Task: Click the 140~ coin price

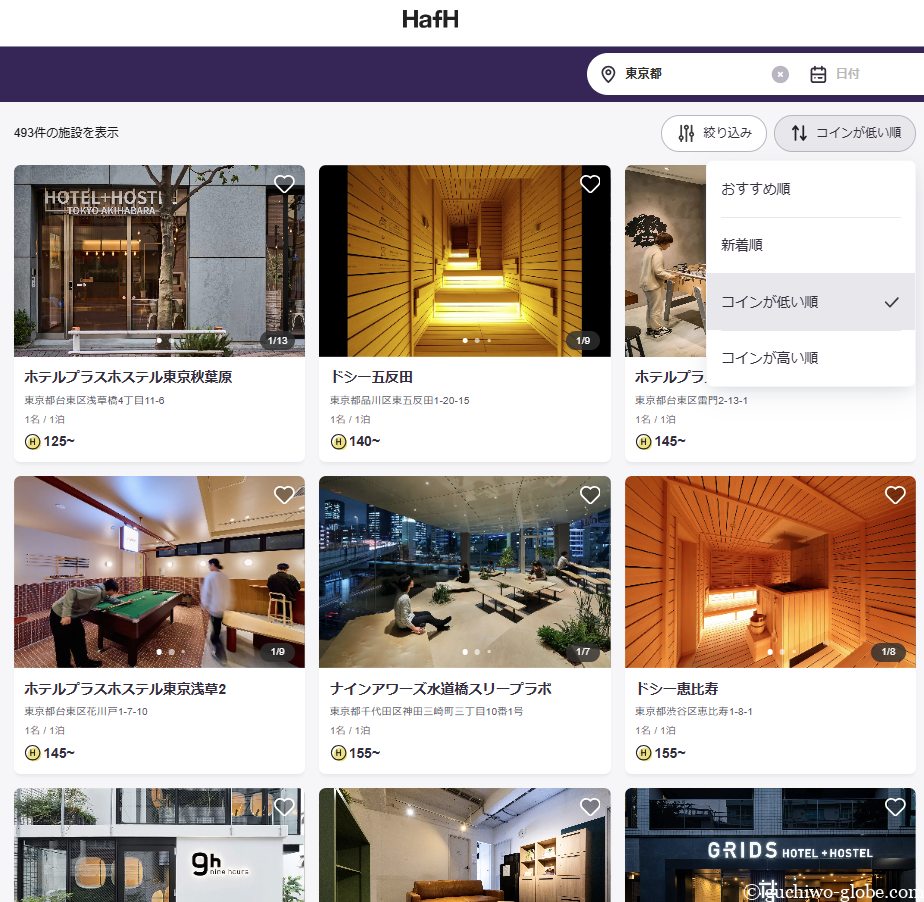Action: pyautogui.click(x=365, y=441)
